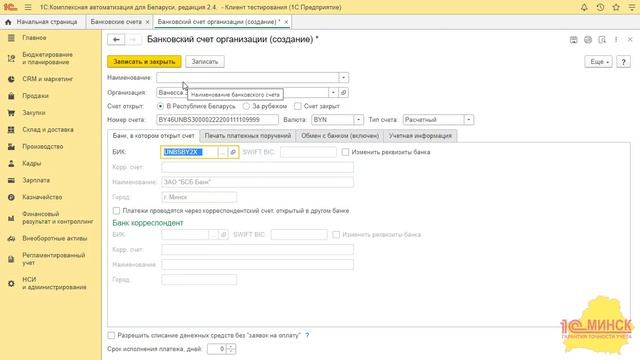The height and width of the screenshot is (360, 640).
Task: Open Закупки section
Action: click(x=34, y=113)
